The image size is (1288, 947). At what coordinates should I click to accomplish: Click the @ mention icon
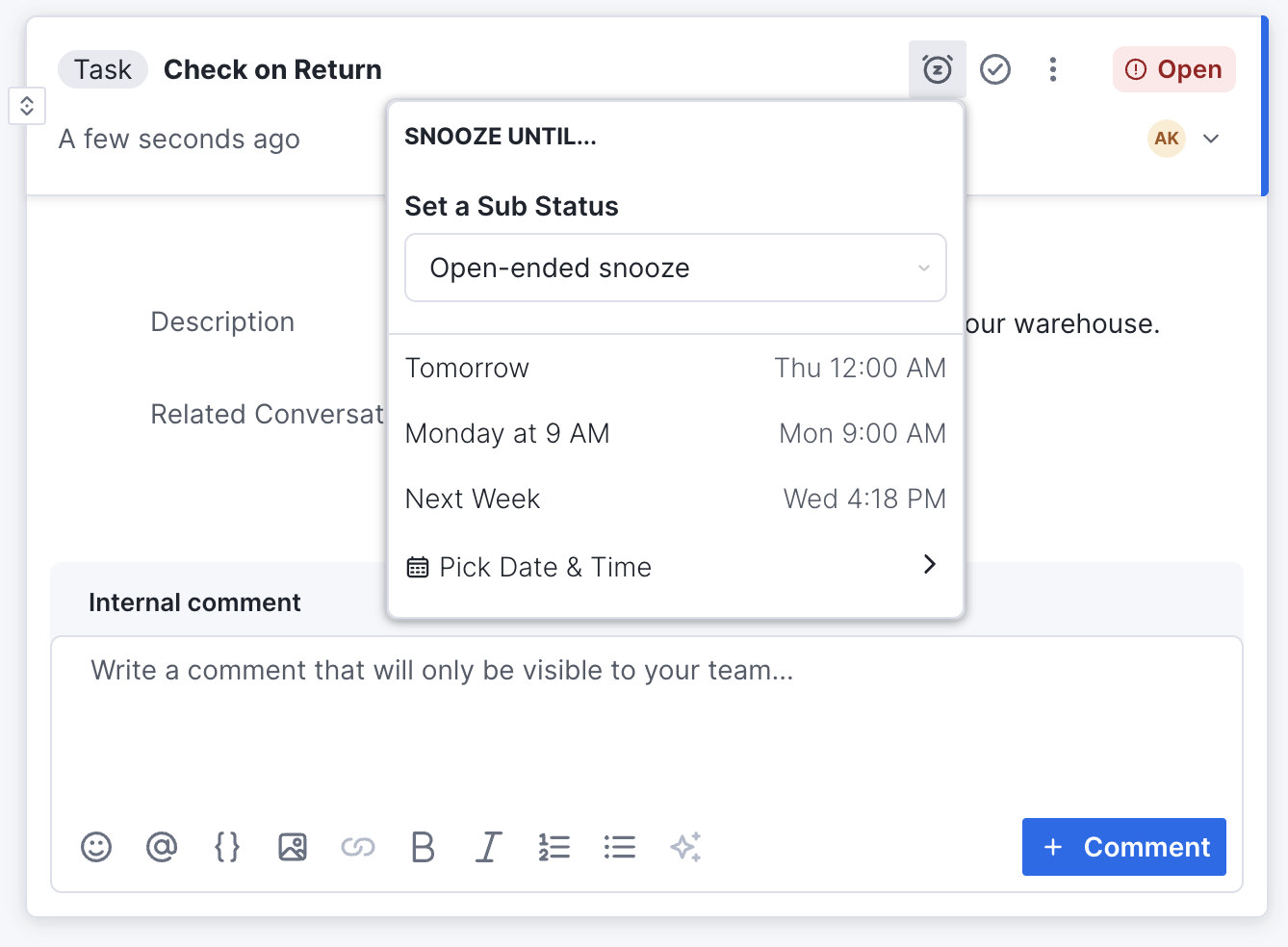click(162, 847)
